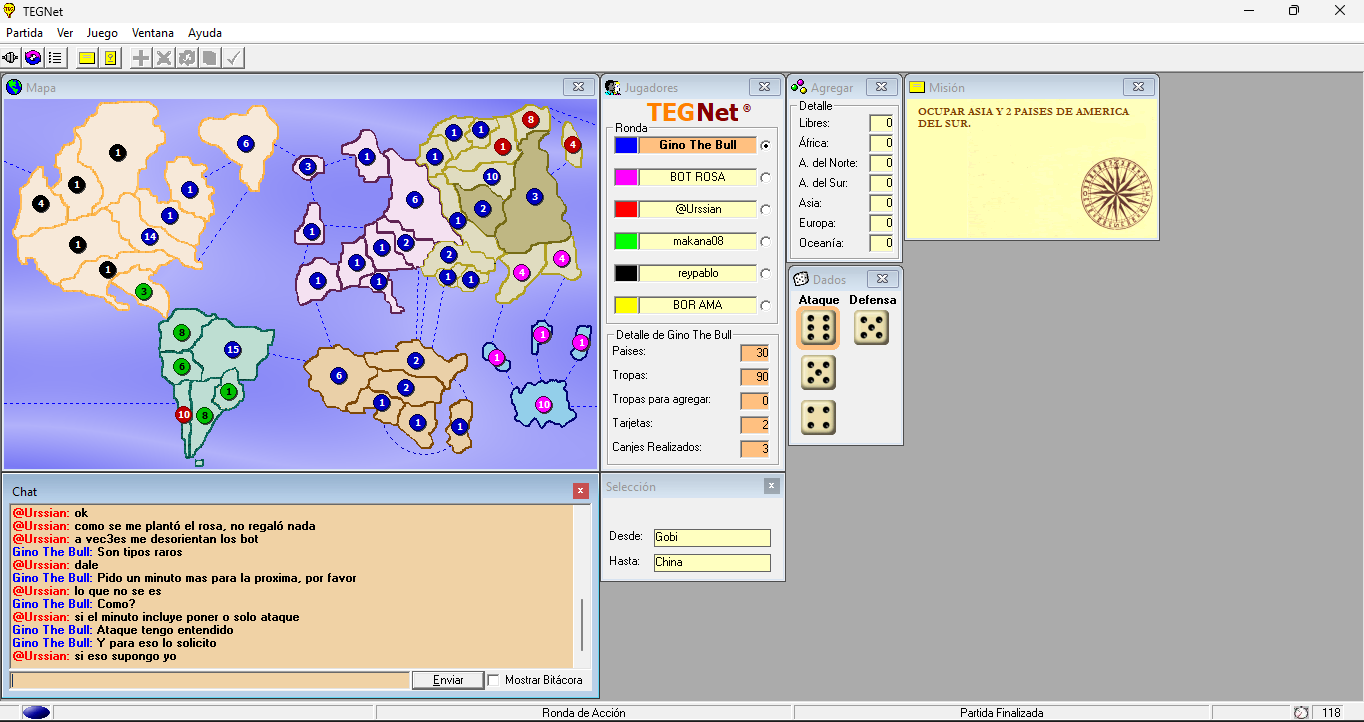
Task: Open the list view toolbar icon
Action: pos(55,58)
